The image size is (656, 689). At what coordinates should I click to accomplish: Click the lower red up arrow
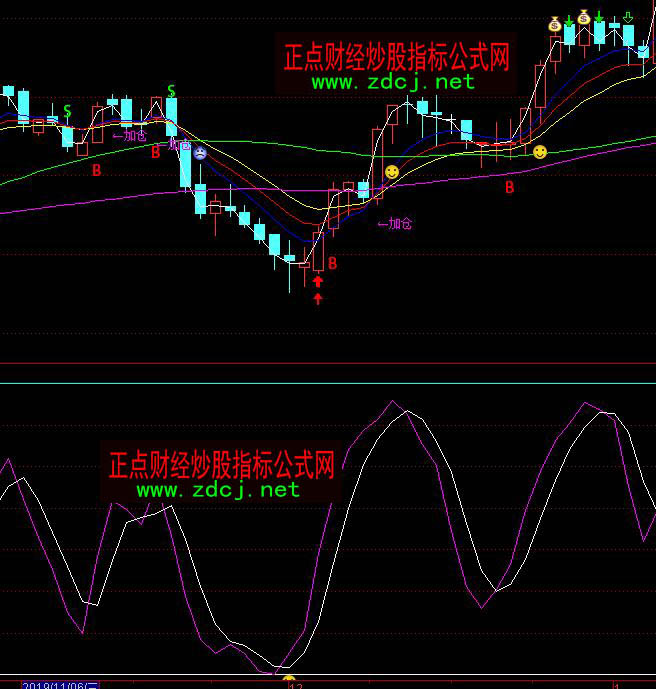point(318,298)
